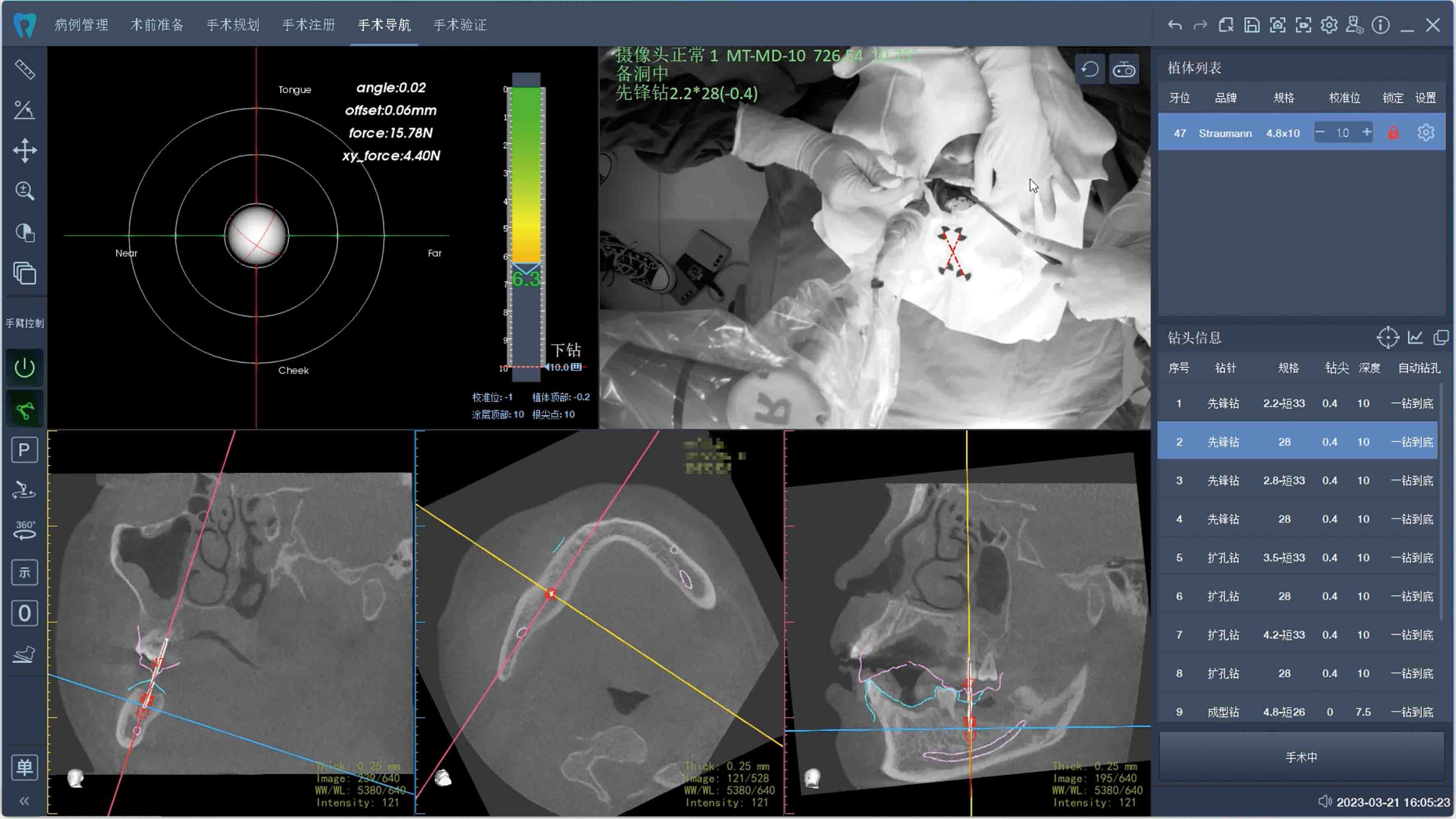1456x819 pixels.
Task: Activate the zoom magnifier tool
Action: coord(24,191)
